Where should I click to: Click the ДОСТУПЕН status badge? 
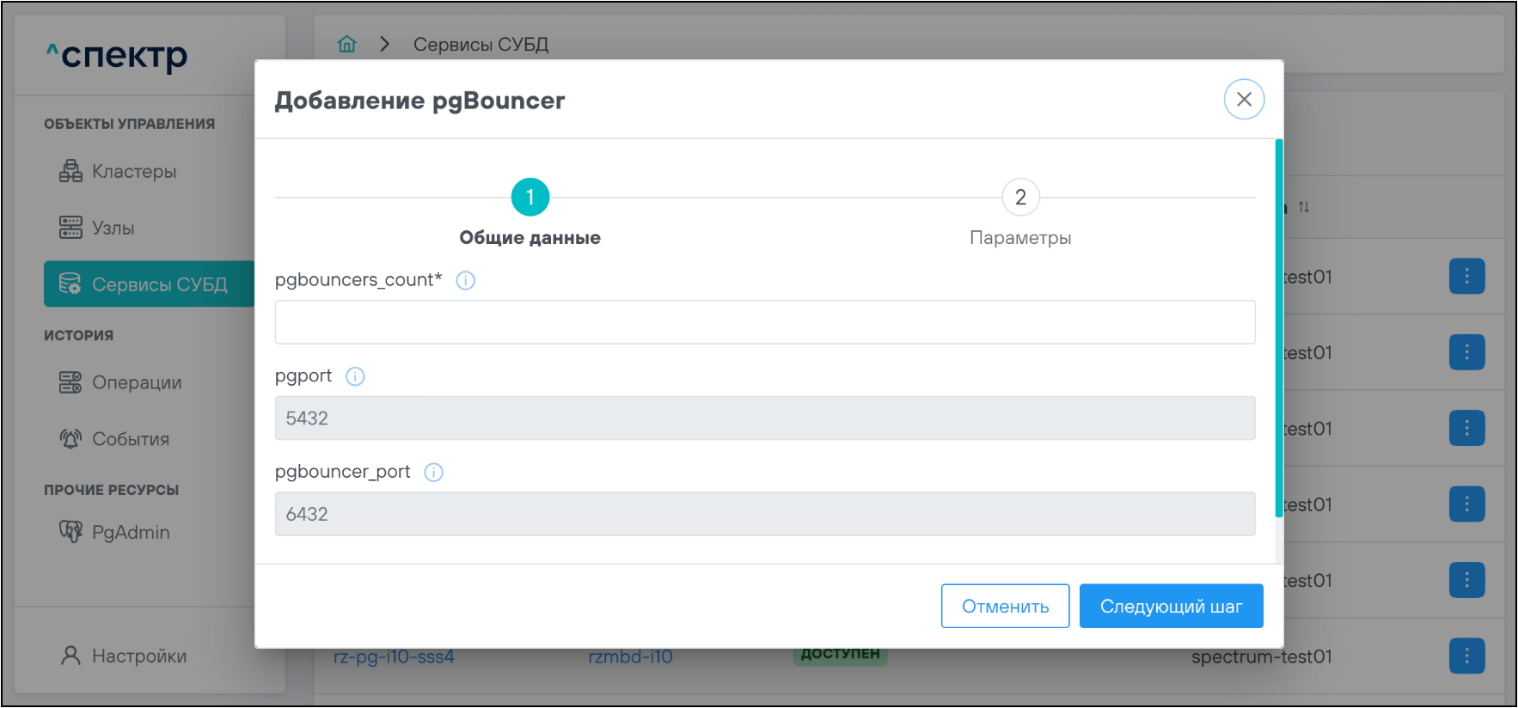840,655
